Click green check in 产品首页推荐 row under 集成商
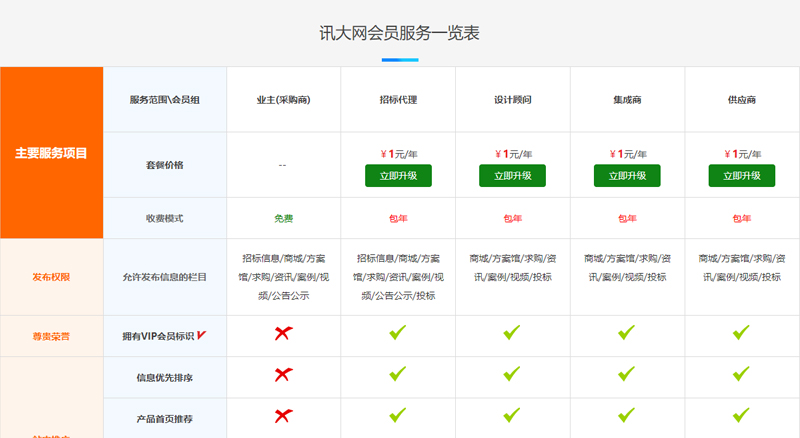 [627, 415]
